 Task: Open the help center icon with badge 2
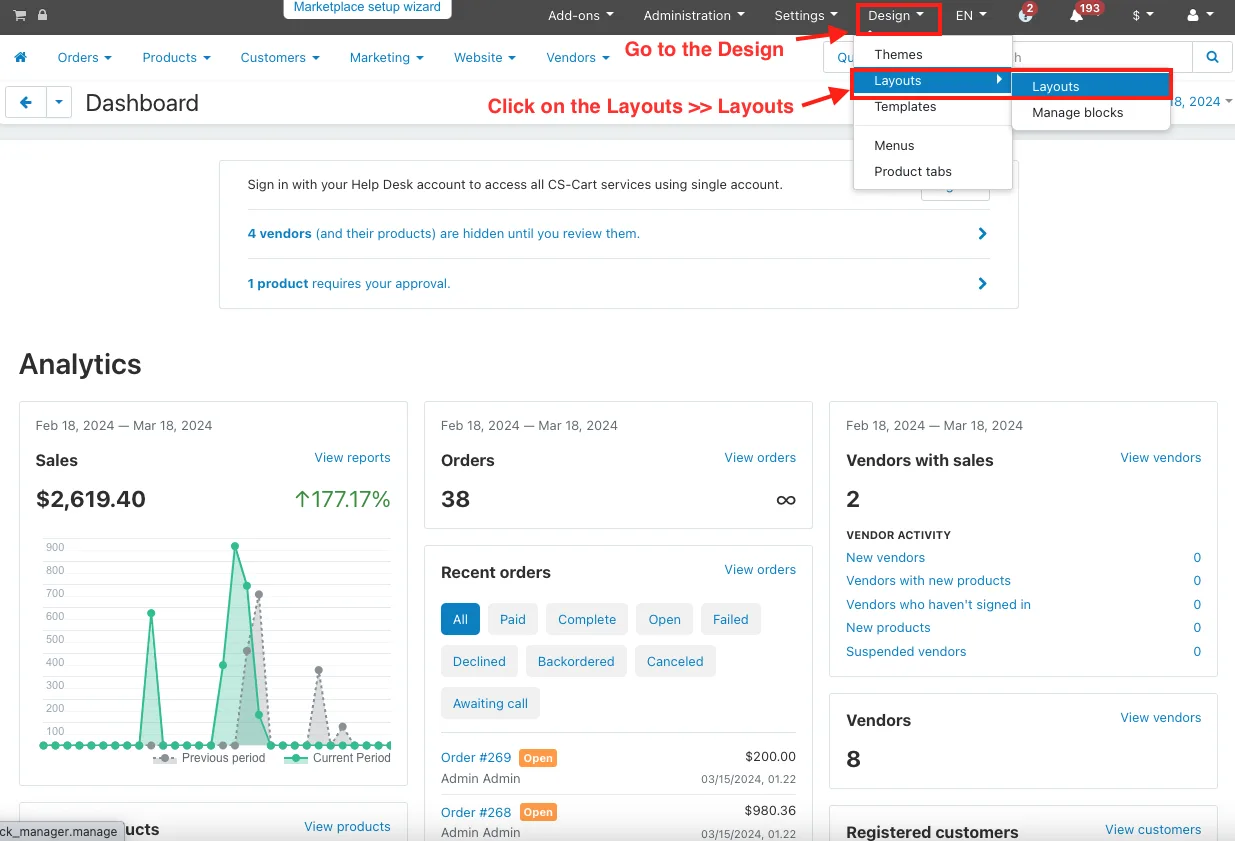[1025, 16]
